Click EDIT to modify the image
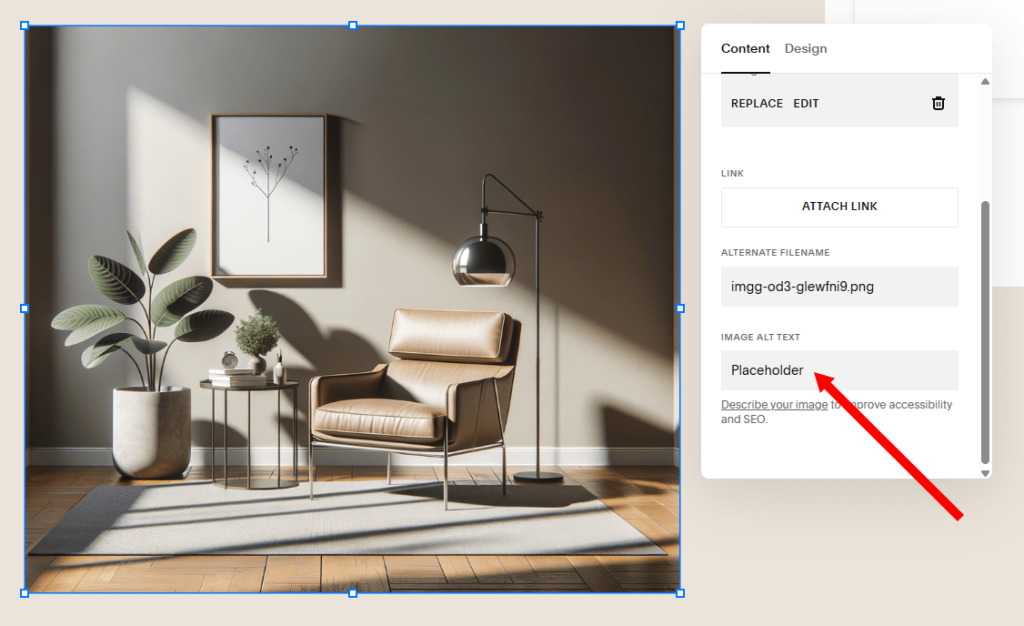Image resolution: width=1024 pixels, height=626 pixels. (x=806, y=102)
